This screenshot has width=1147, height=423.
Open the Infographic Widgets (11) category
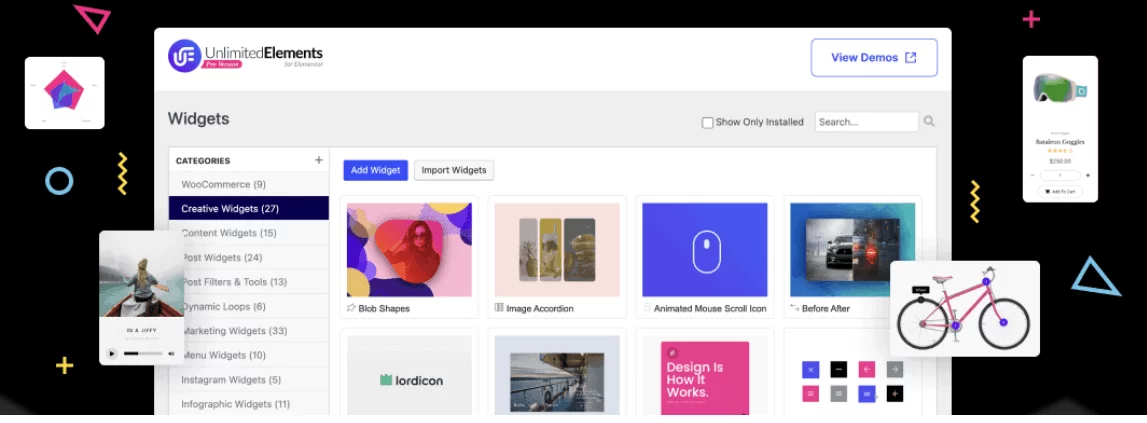point(235,404)
